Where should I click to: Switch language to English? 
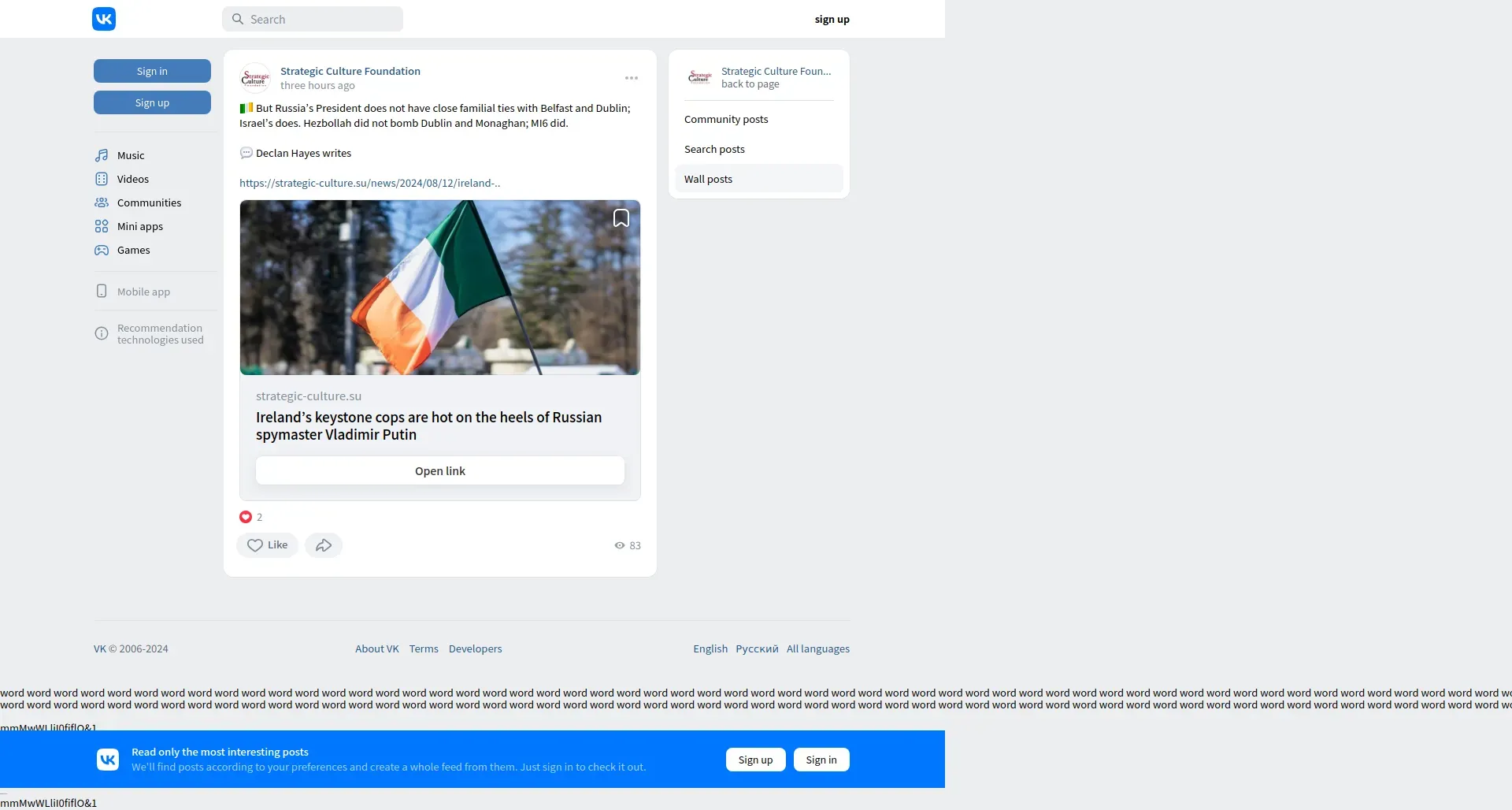(710, 648)
